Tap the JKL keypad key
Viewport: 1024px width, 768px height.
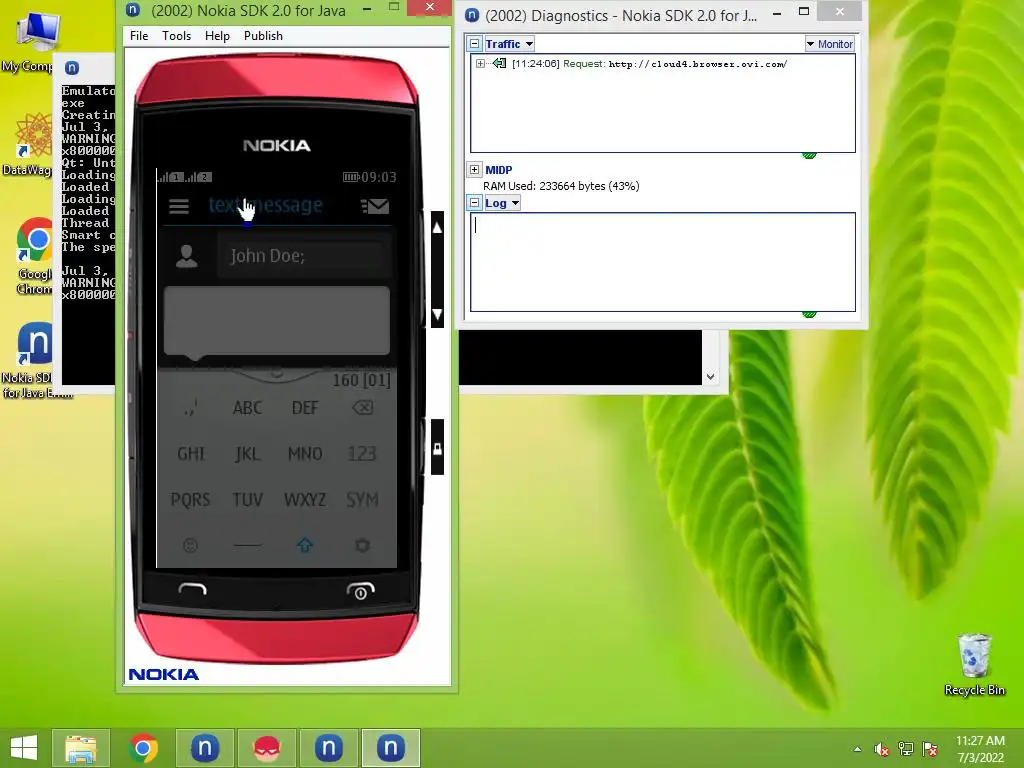[x=248, y=453]
